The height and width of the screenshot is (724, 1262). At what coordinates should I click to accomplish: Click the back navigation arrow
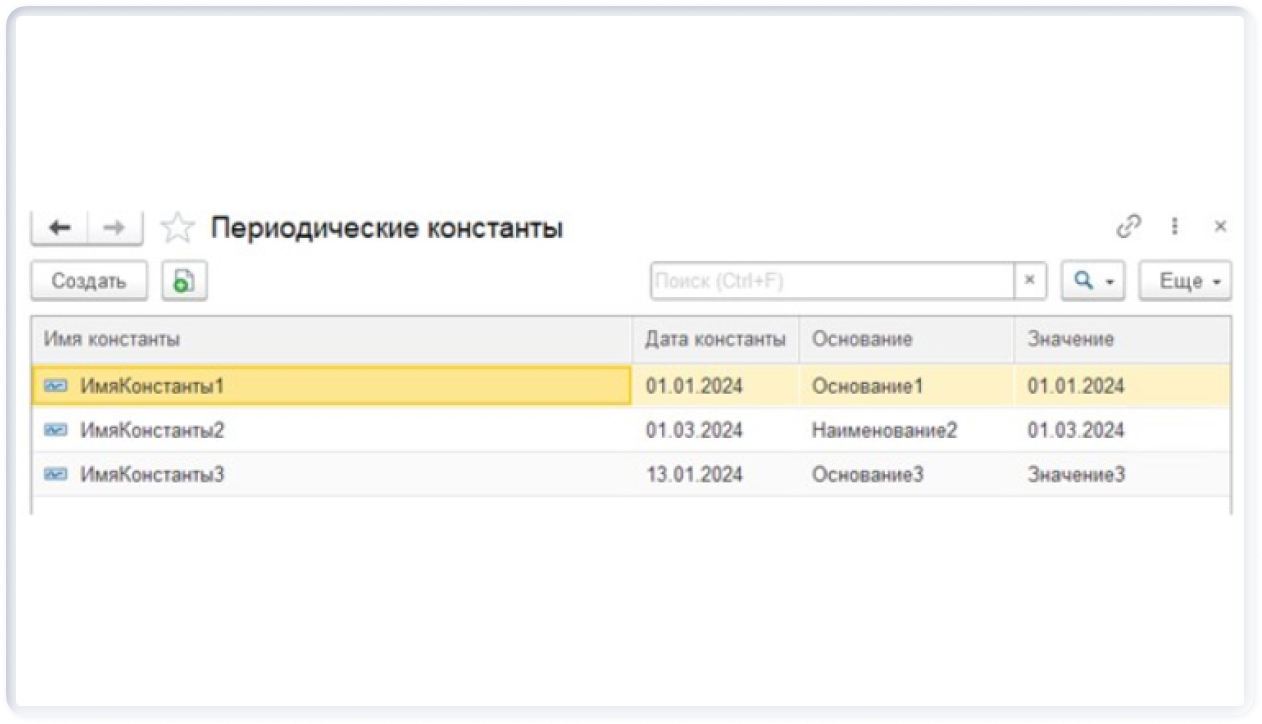point(60,228)
